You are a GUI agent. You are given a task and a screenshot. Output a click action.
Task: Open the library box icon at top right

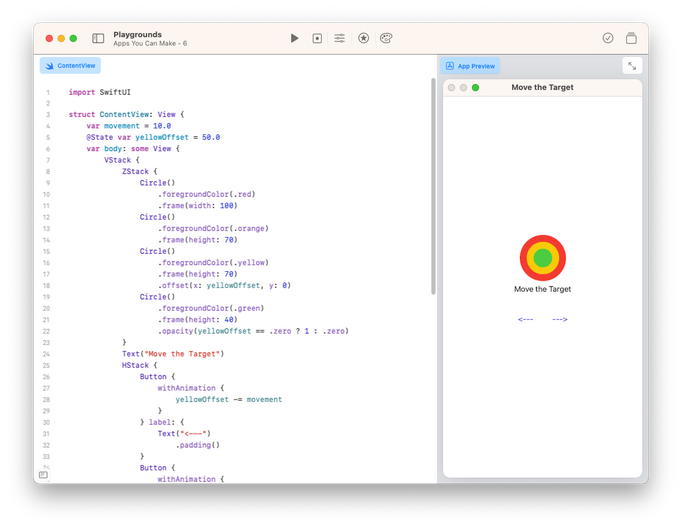(x=631, y=38)
